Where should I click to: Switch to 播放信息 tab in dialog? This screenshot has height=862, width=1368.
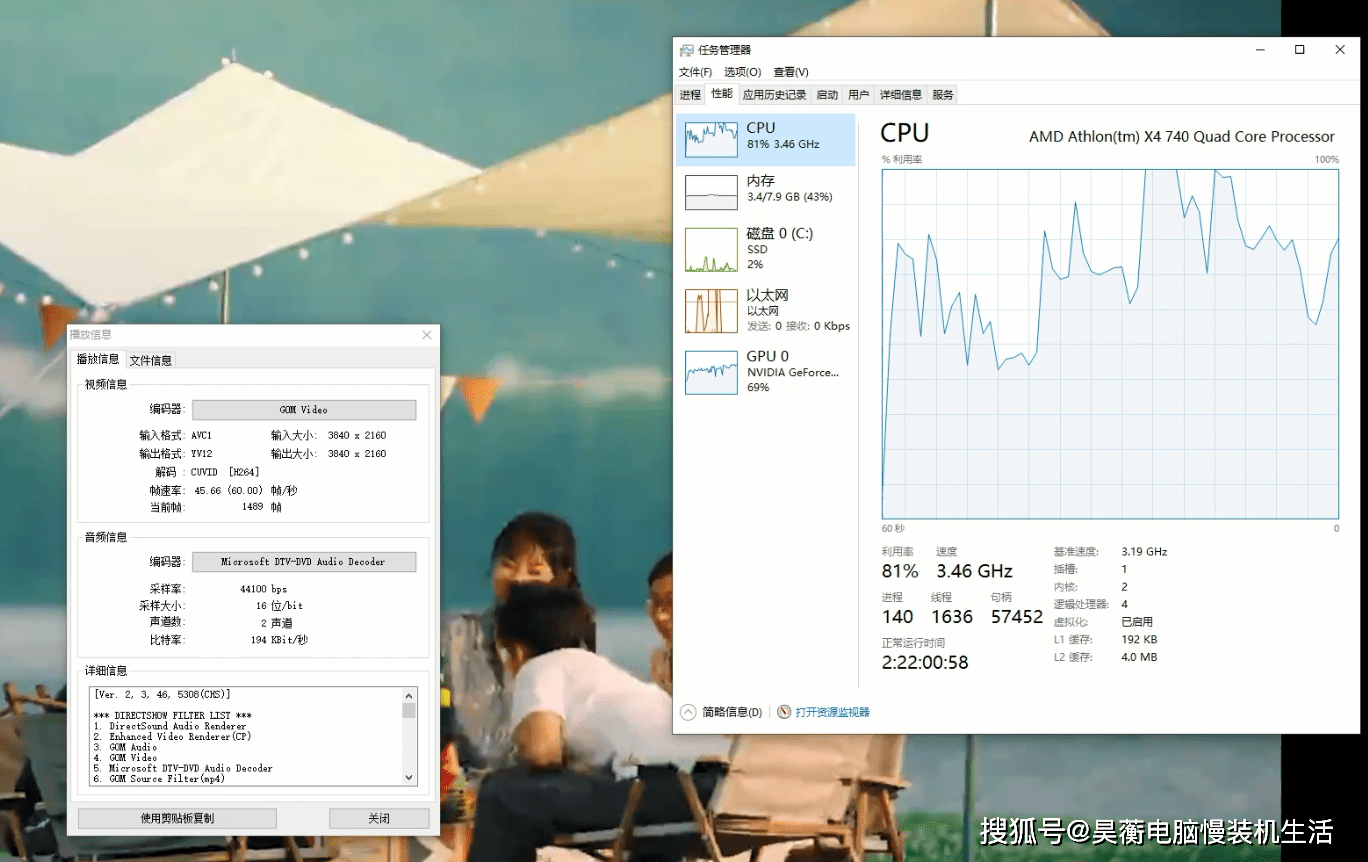[98, 360]
